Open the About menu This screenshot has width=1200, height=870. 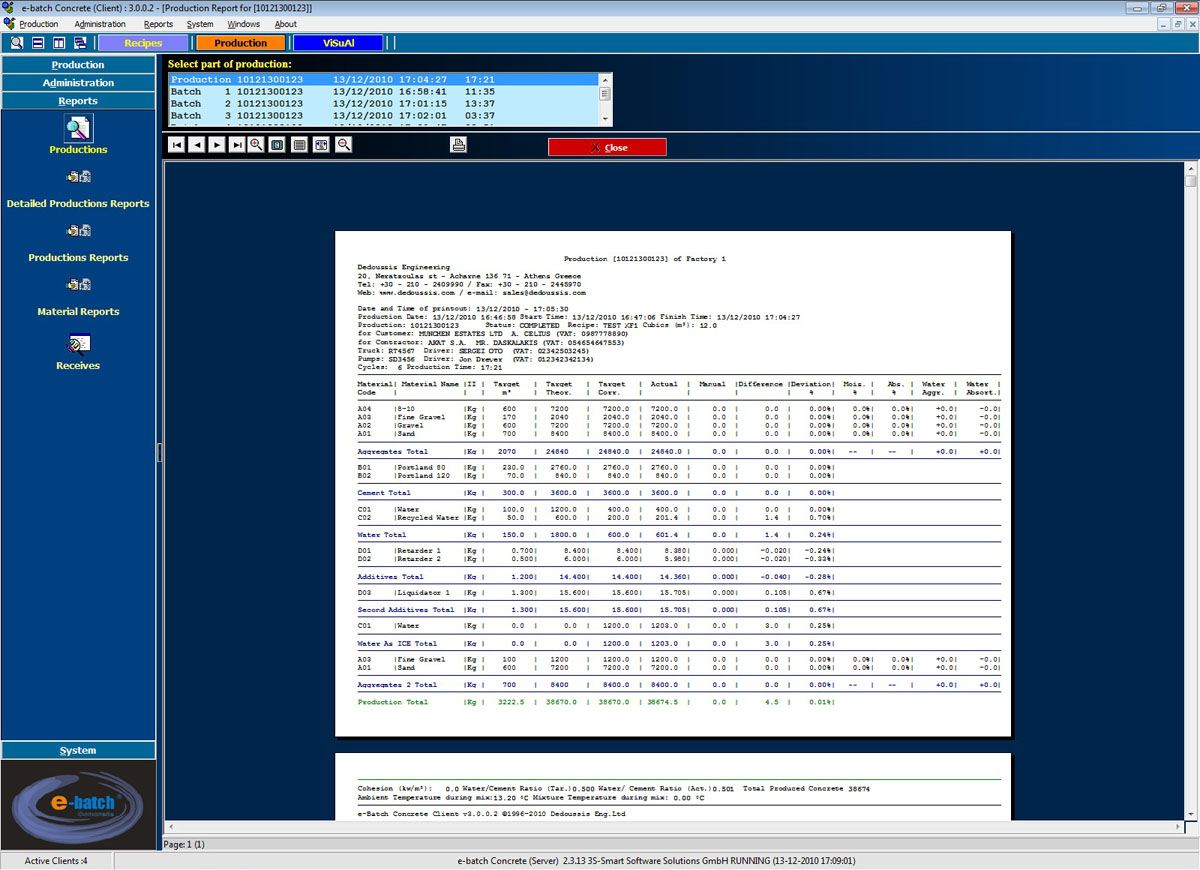pyautogui.click(x=286, y=24)
